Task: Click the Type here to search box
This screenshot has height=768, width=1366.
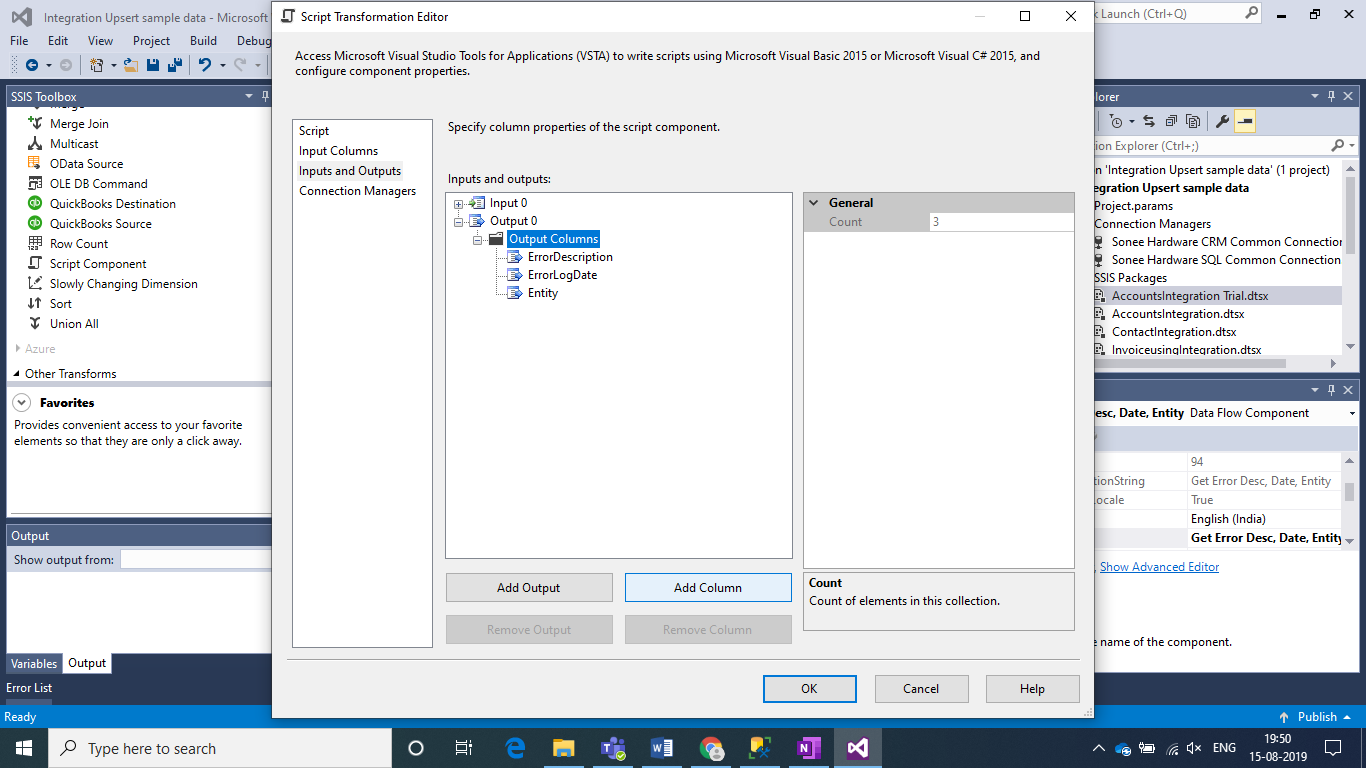Action: pos(220,748)
